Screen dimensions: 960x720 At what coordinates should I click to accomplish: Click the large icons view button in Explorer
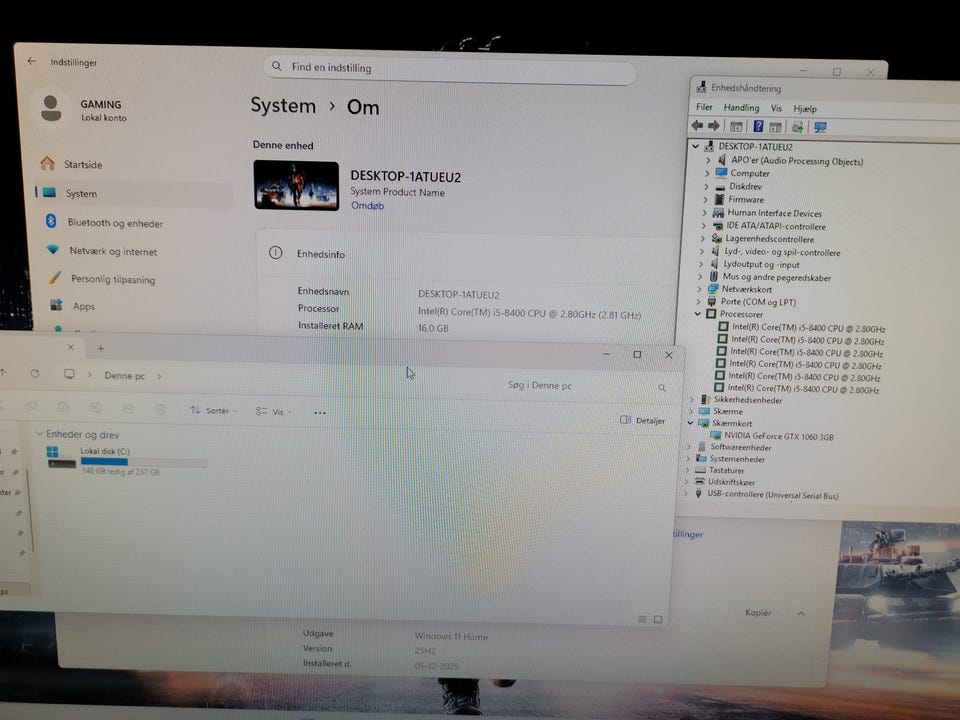click(658, 620)
